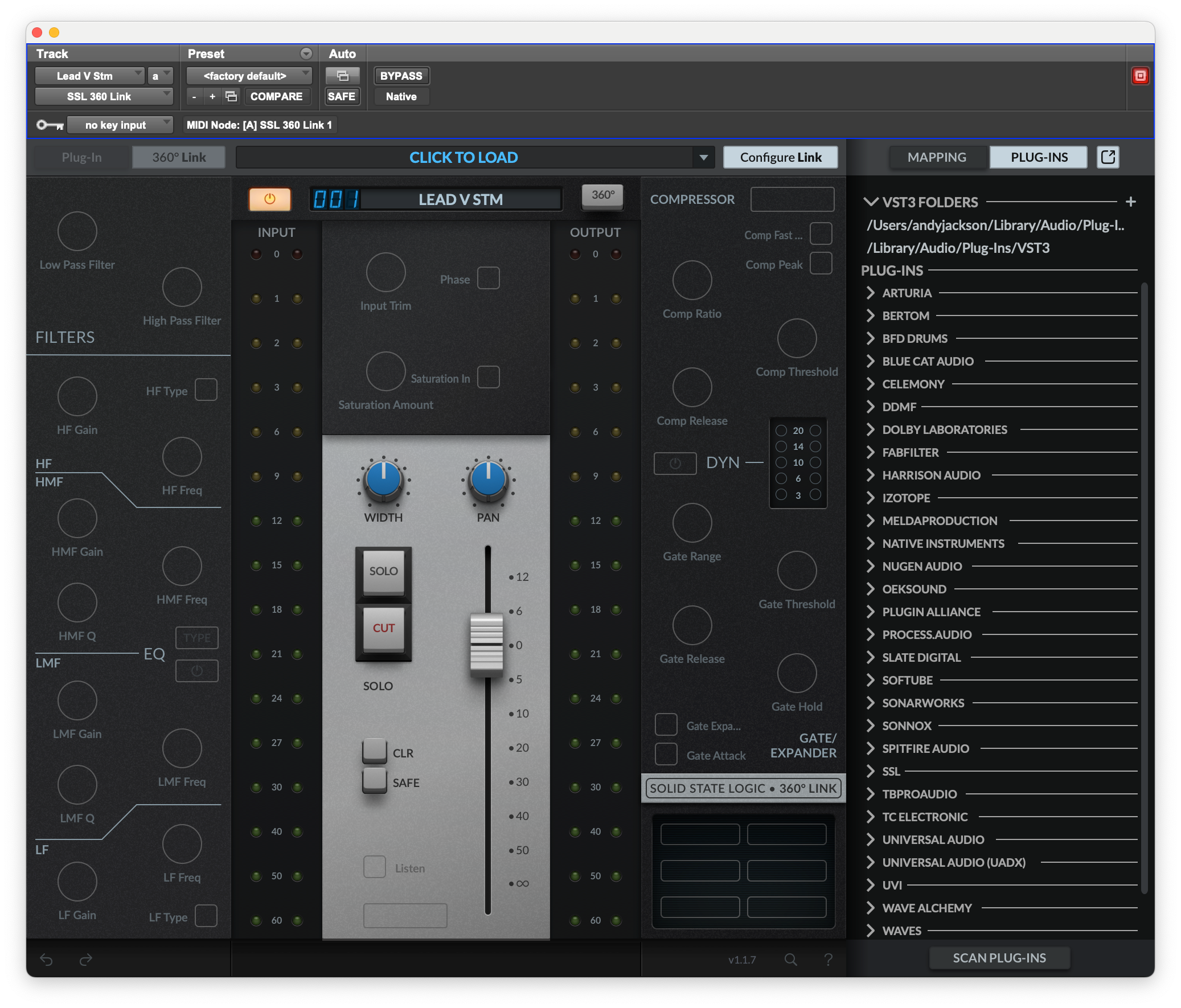Open the help question mark icon
This screenshot has width=1181, height=1008.
pos(828,960)
